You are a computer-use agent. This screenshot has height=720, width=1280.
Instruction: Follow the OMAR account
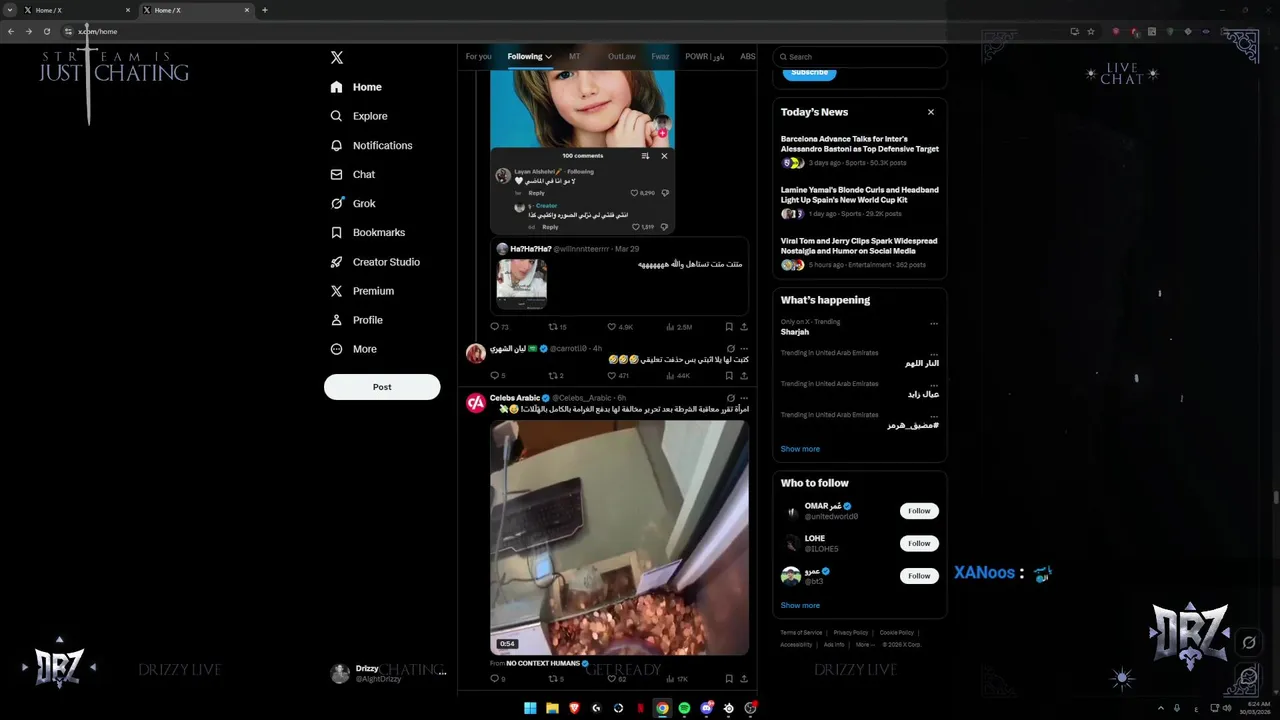coord(919,511)
